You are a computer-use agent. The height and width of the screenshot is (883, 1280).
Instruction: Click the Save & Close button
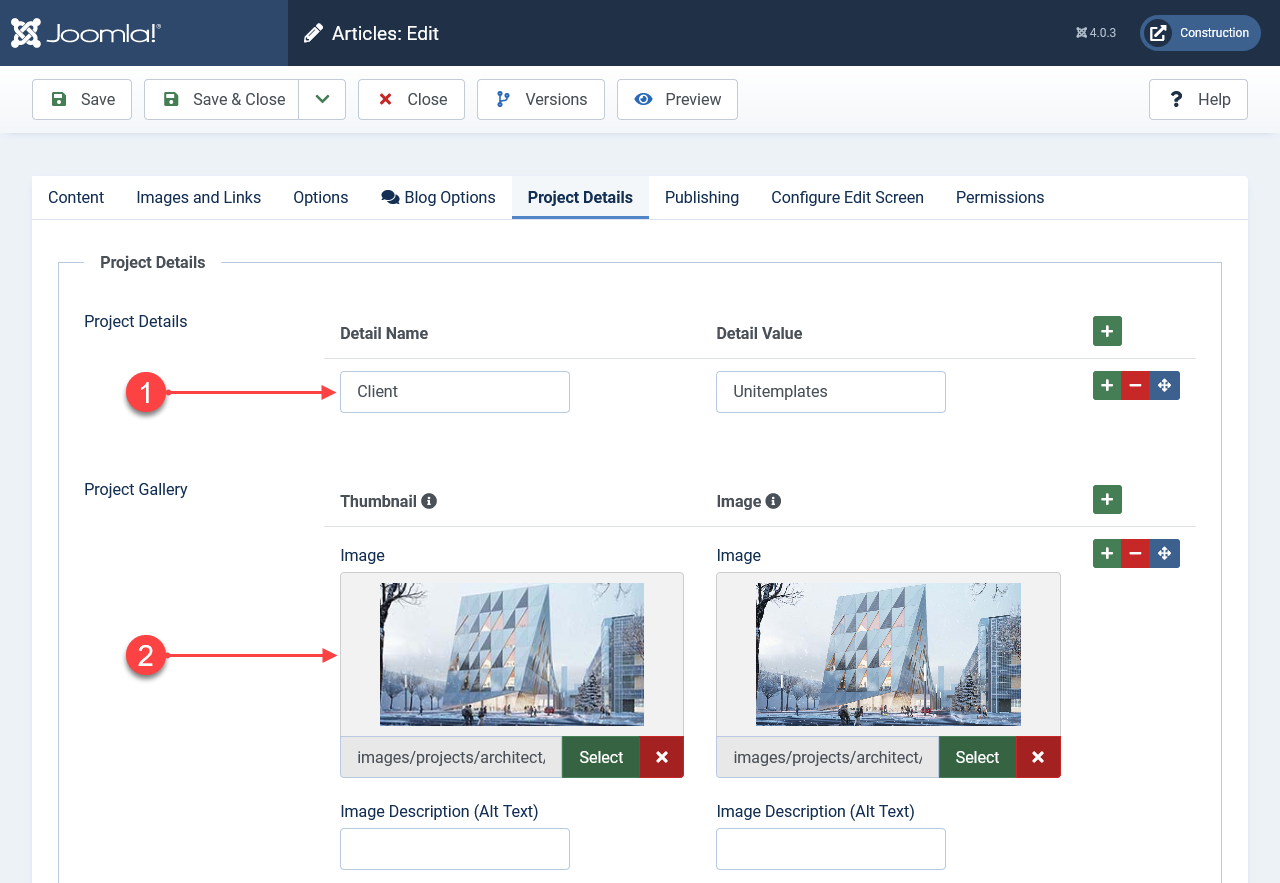(x=222, y=99)
